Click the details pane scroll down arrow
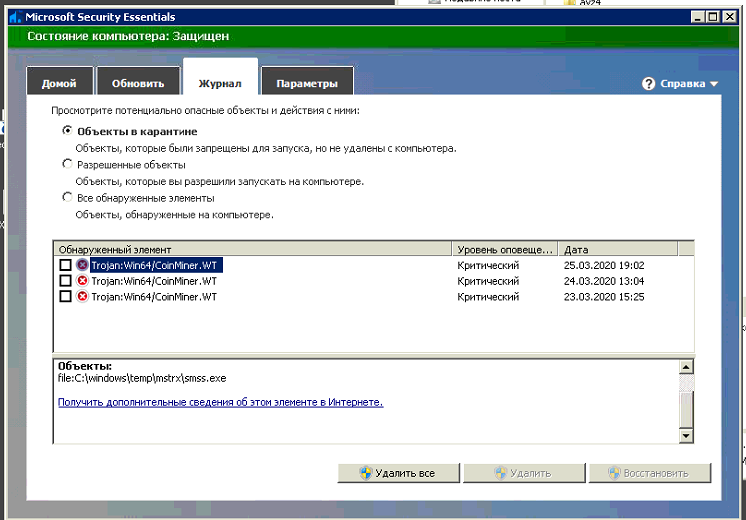 686,435
